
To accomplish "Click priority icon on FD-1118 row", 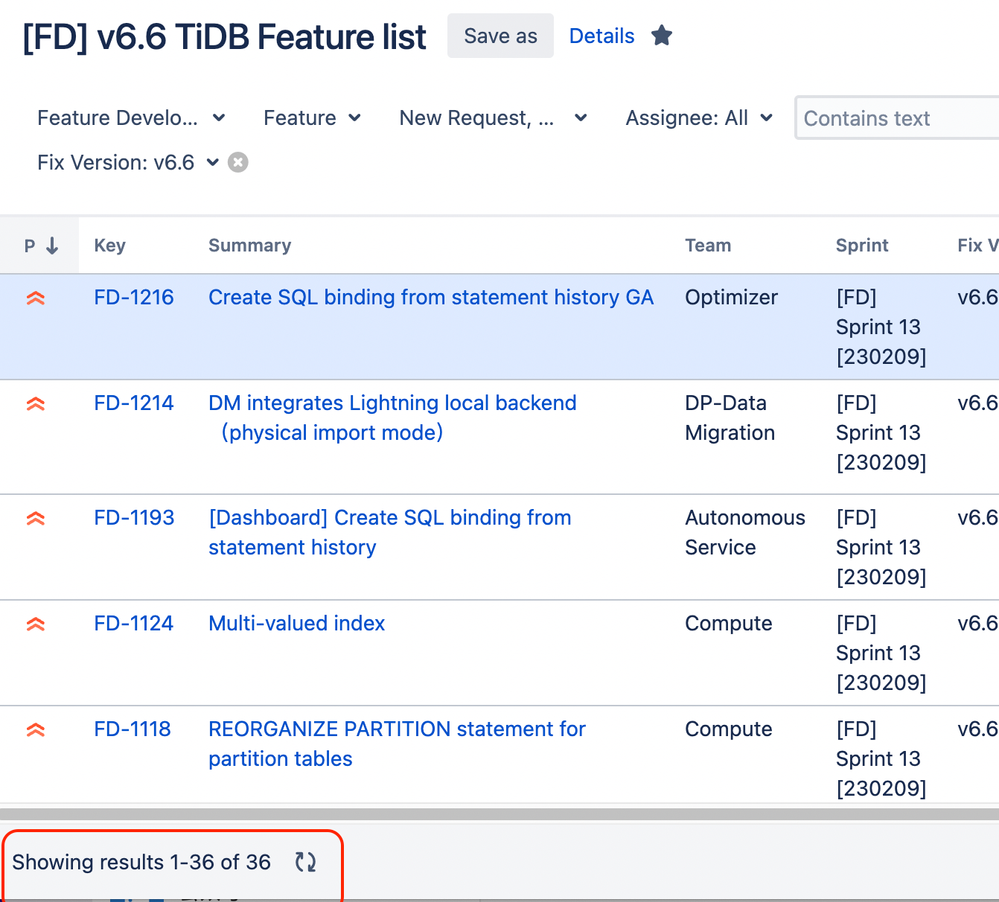I will click(x=36, y=729).
